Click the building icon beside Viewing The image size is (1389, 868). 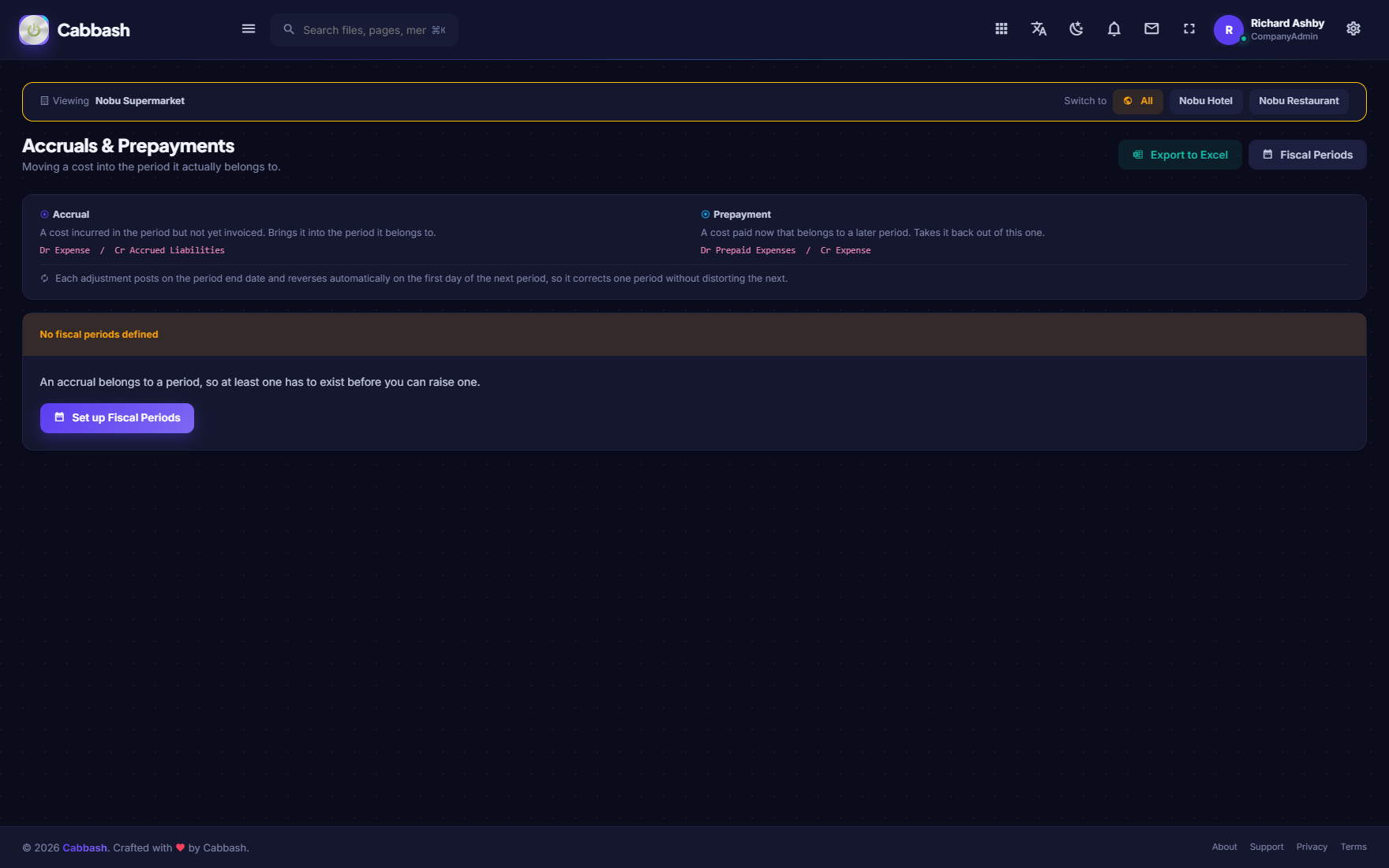click(x=44, y=101)
